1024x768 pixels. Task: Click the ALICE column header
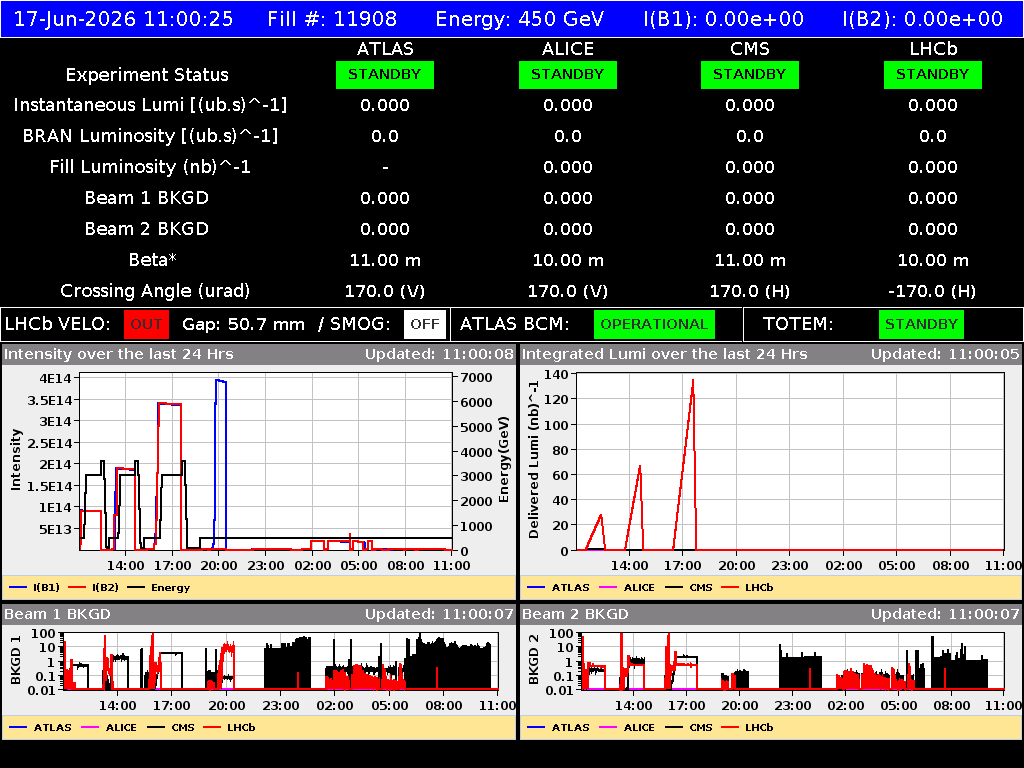568,49
